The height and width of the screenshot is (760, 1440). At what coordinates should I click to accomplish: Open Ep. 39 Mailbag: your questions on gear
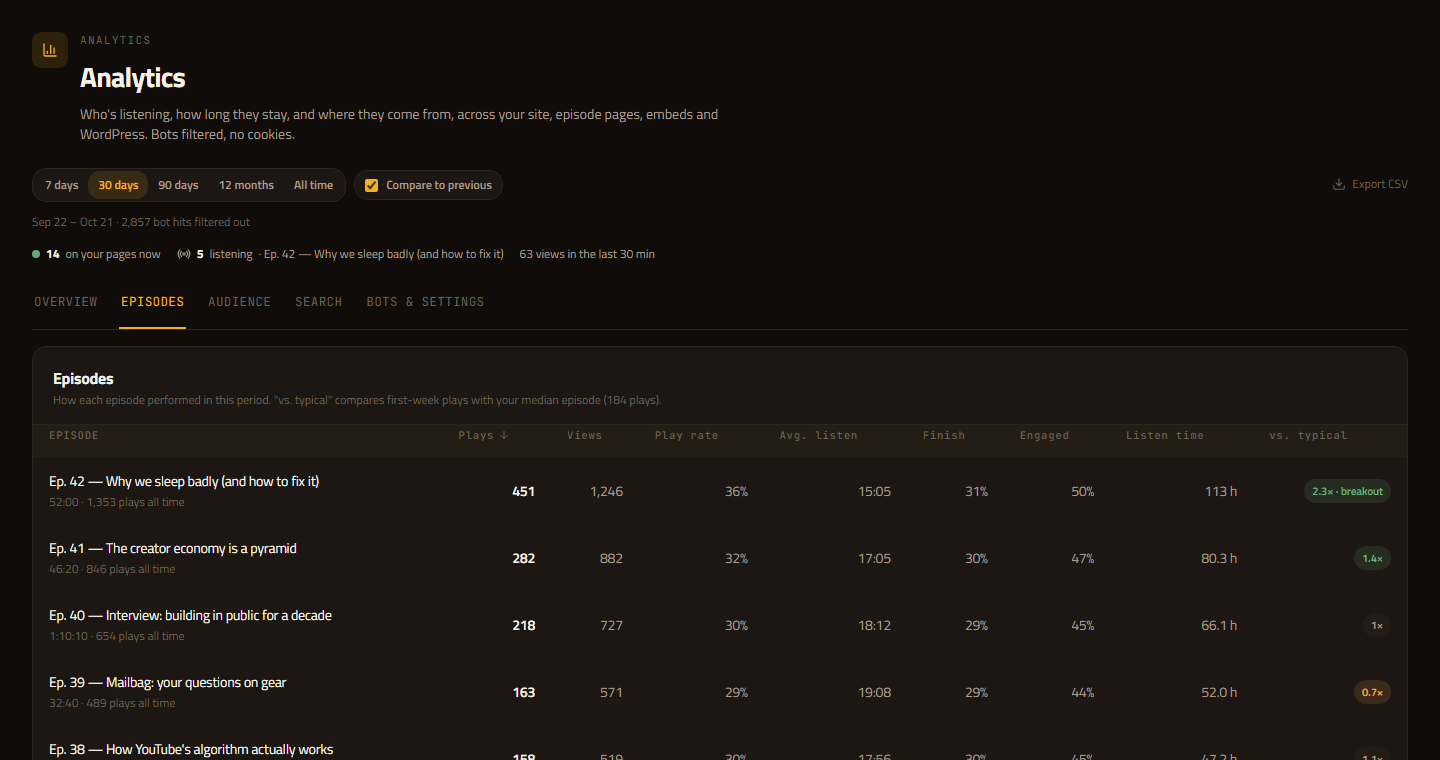[x=168, y=682]
